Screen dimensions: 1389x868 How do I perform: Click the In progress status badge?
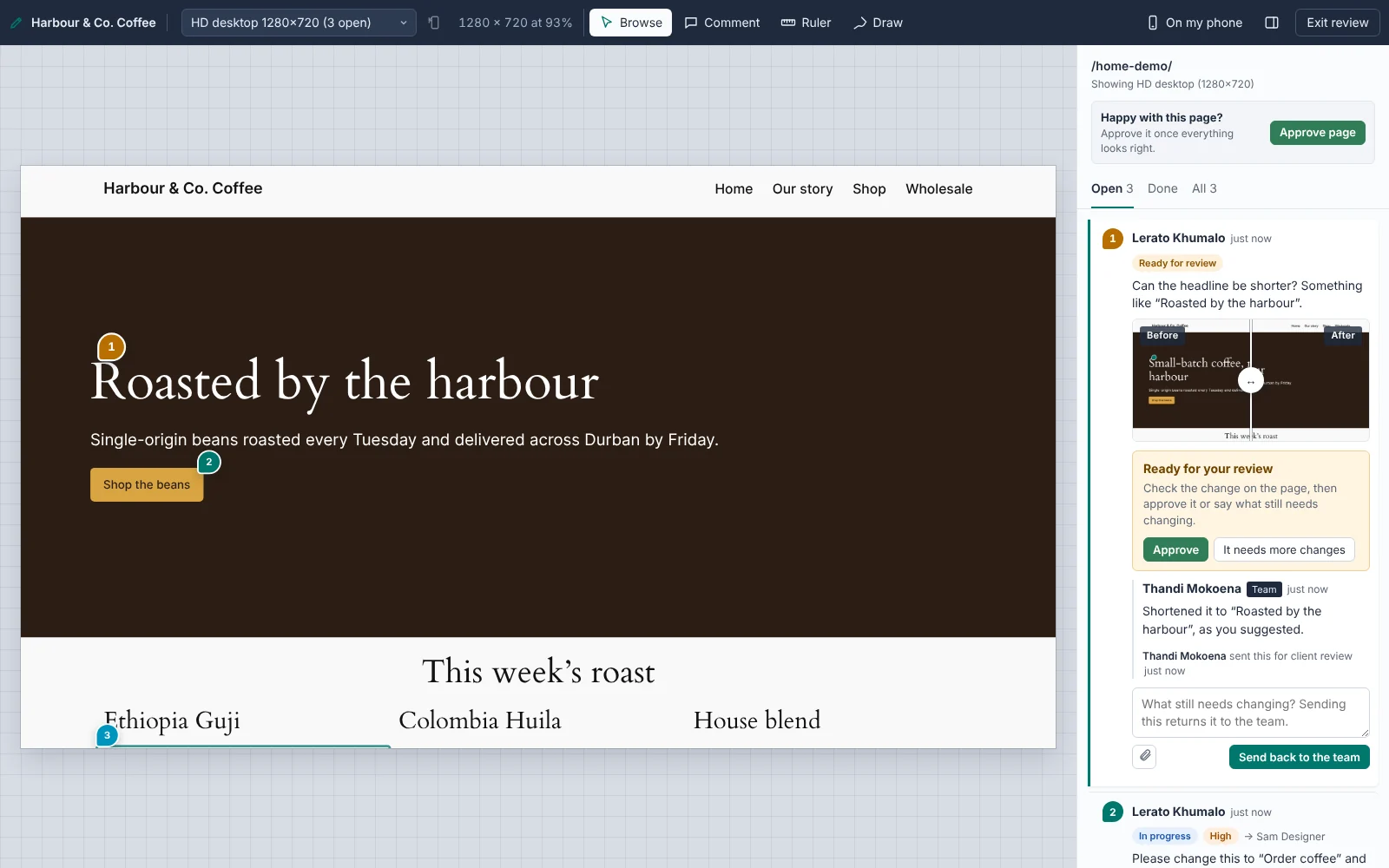coord(1165,836)
